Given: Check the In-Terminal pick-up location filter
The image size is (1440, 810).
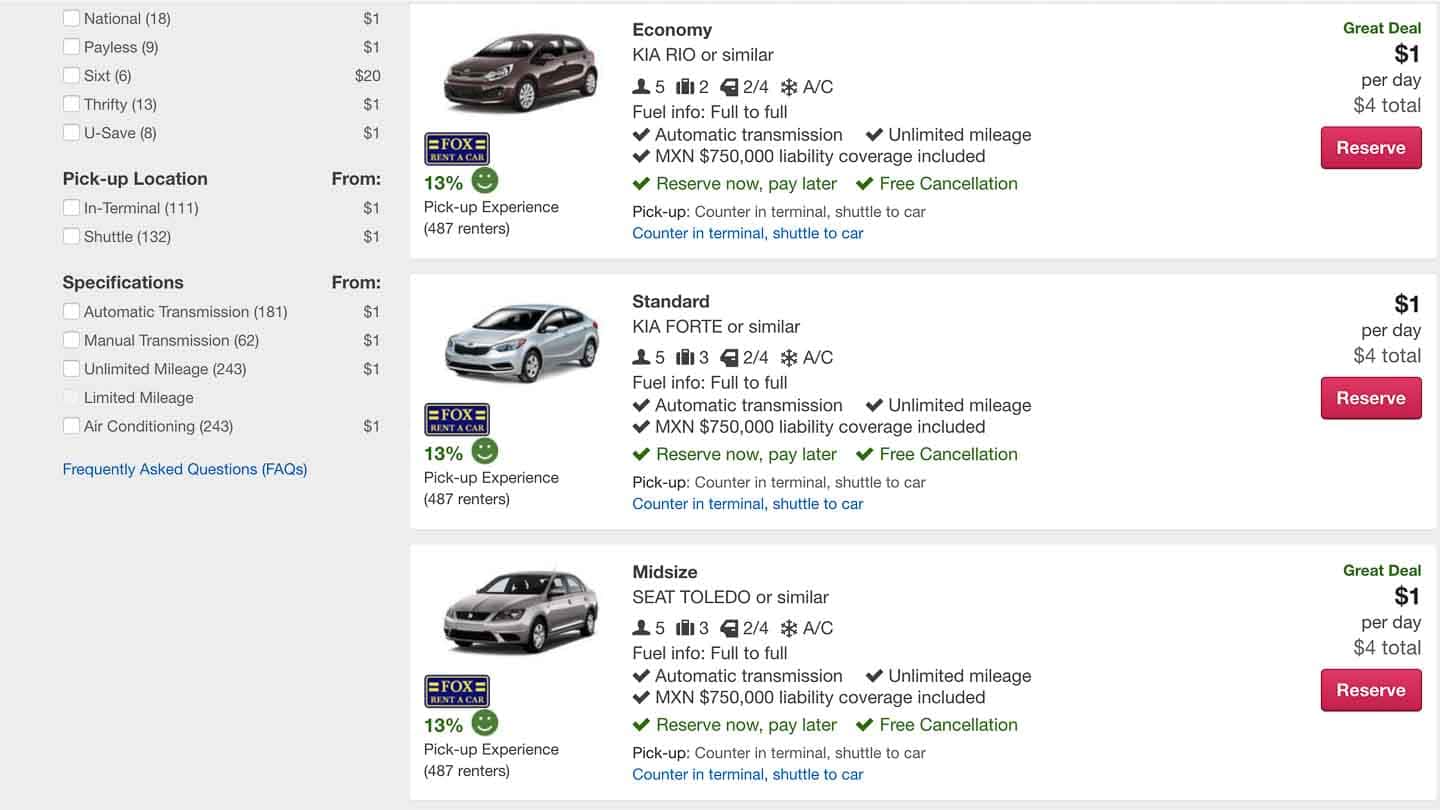Looking at the screenshot, I should [71, 207].
